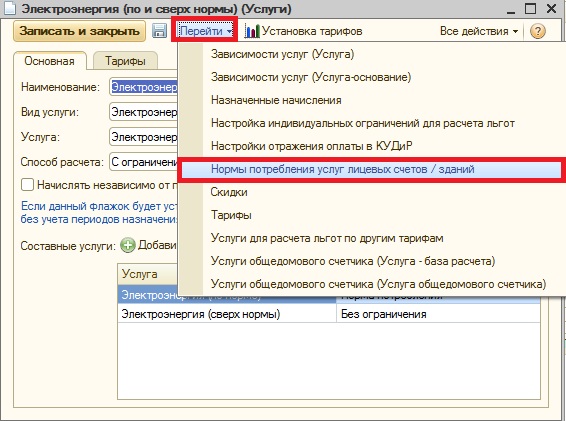Click the green plus Add icon
This screenshot has width=566, height=421.
click(x=127, y=246)
